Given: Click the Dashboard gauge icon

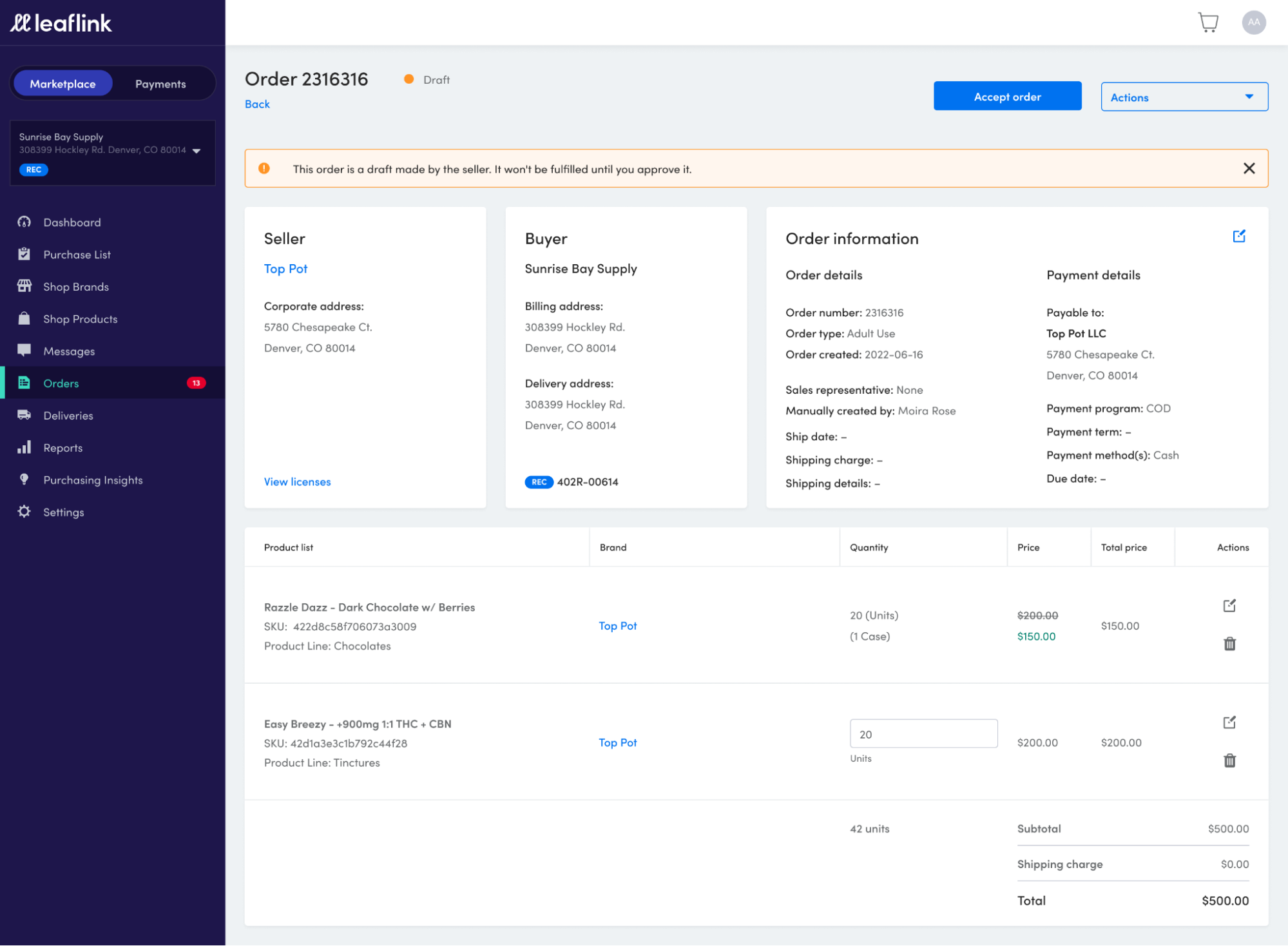Looking at the screenshot, I should [24, 222].
